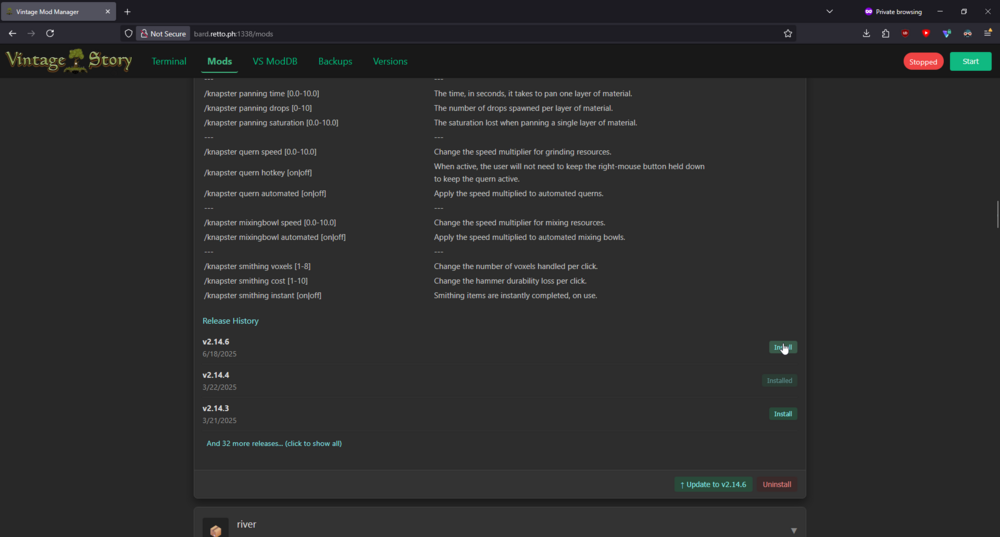Start the server with Start button
The width and height of the screenshot is (1000, 537).
click(970, 61)
